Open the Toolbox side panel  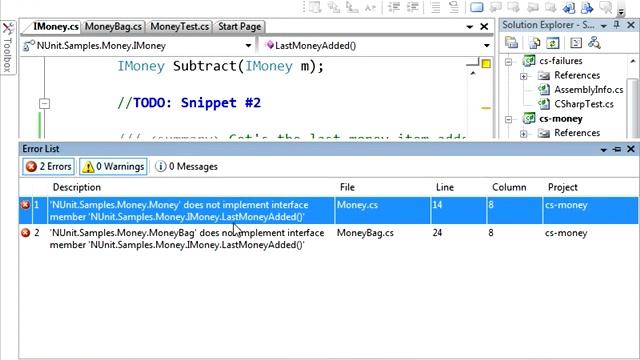[x=8, y=48]
